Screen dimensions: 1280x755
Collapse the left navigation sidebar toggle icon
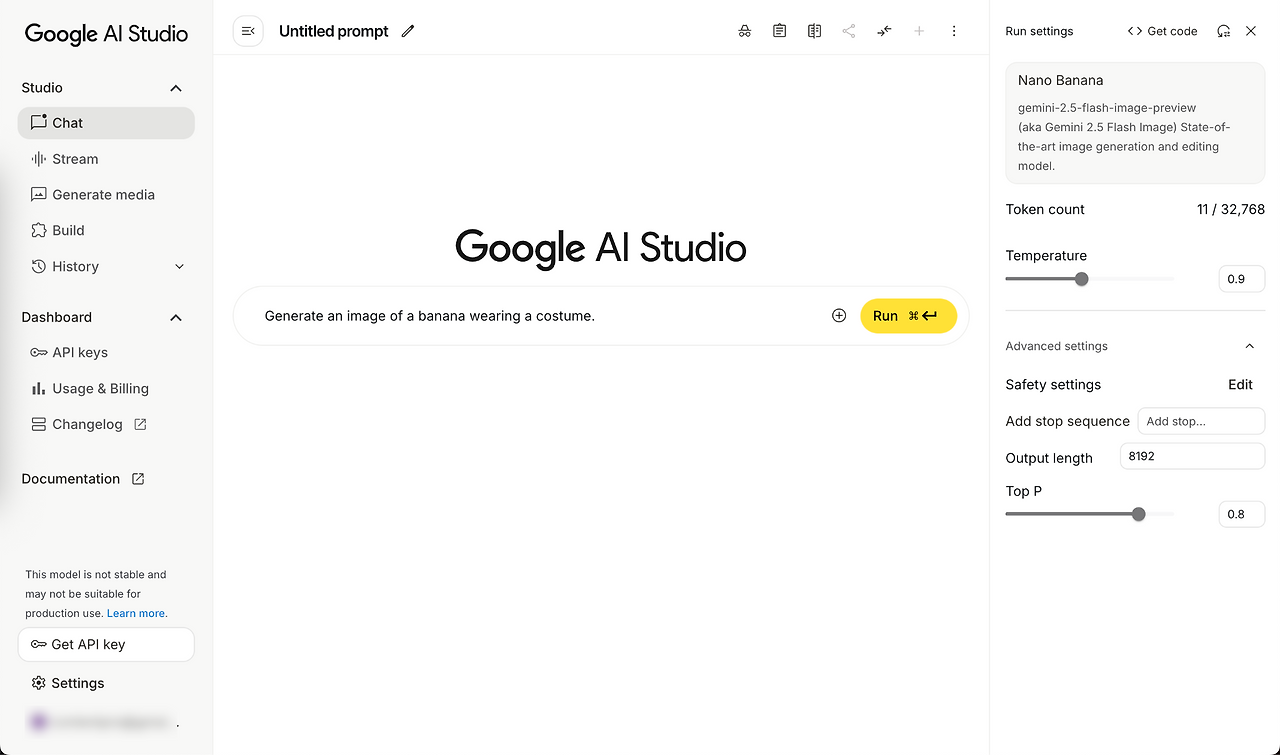click(x=248, y=31)
